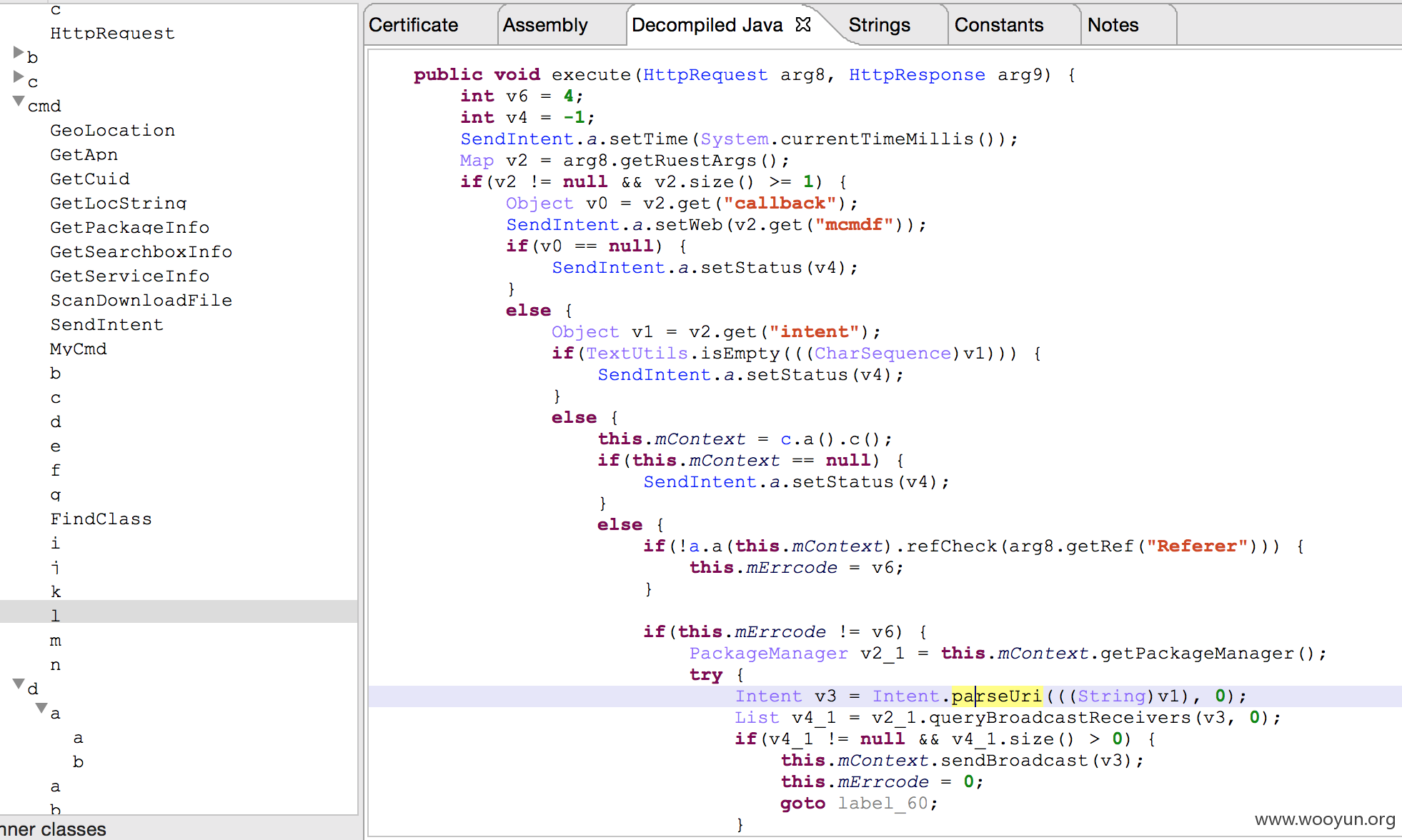Open the GetApn class

pos(84,154)
